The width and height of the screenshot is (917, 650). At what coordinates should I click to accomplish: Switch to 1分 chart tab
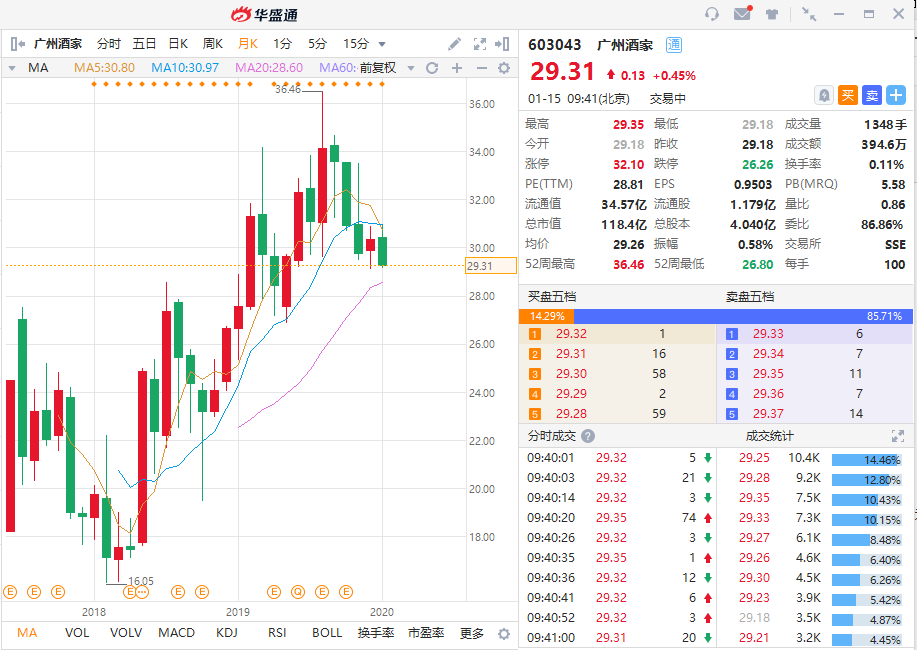tap(282, 44)
